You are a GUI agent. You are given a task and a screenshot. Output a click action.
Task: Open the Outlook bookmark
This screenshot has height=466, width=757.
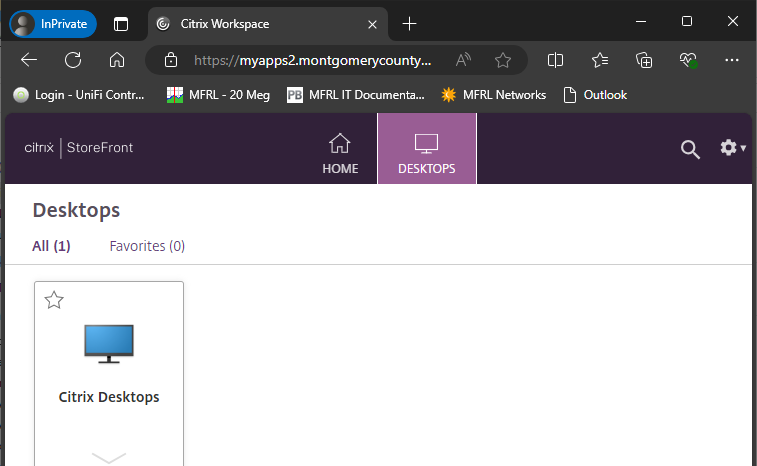(595, 95)
